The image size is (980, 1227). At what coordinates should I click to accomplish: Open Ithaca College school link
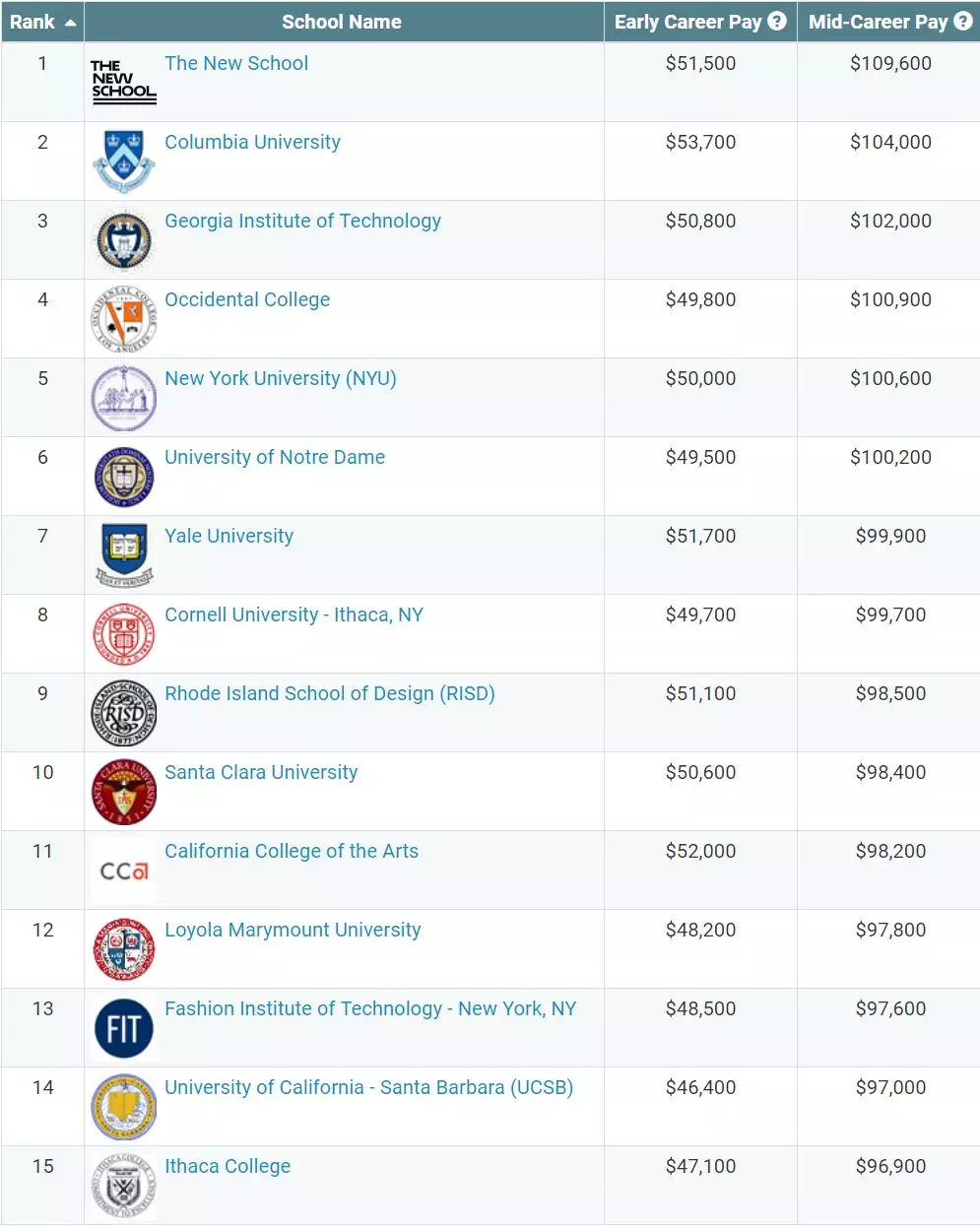tap(228, 1166)
